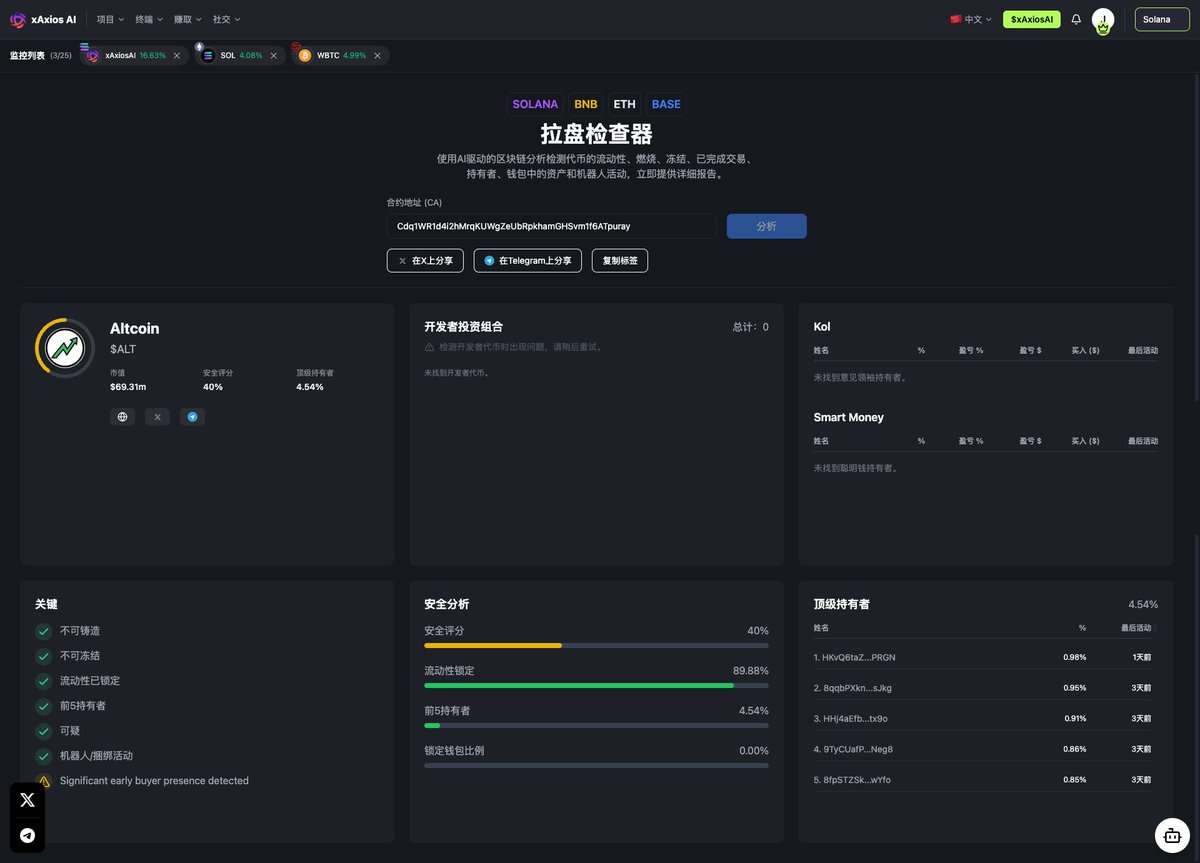Click the 分析 analyze button

[767, 226]
